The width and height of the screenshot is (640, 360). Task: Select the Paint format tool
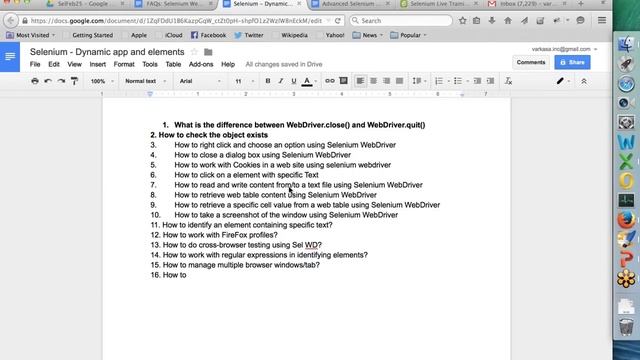point(74,81)
